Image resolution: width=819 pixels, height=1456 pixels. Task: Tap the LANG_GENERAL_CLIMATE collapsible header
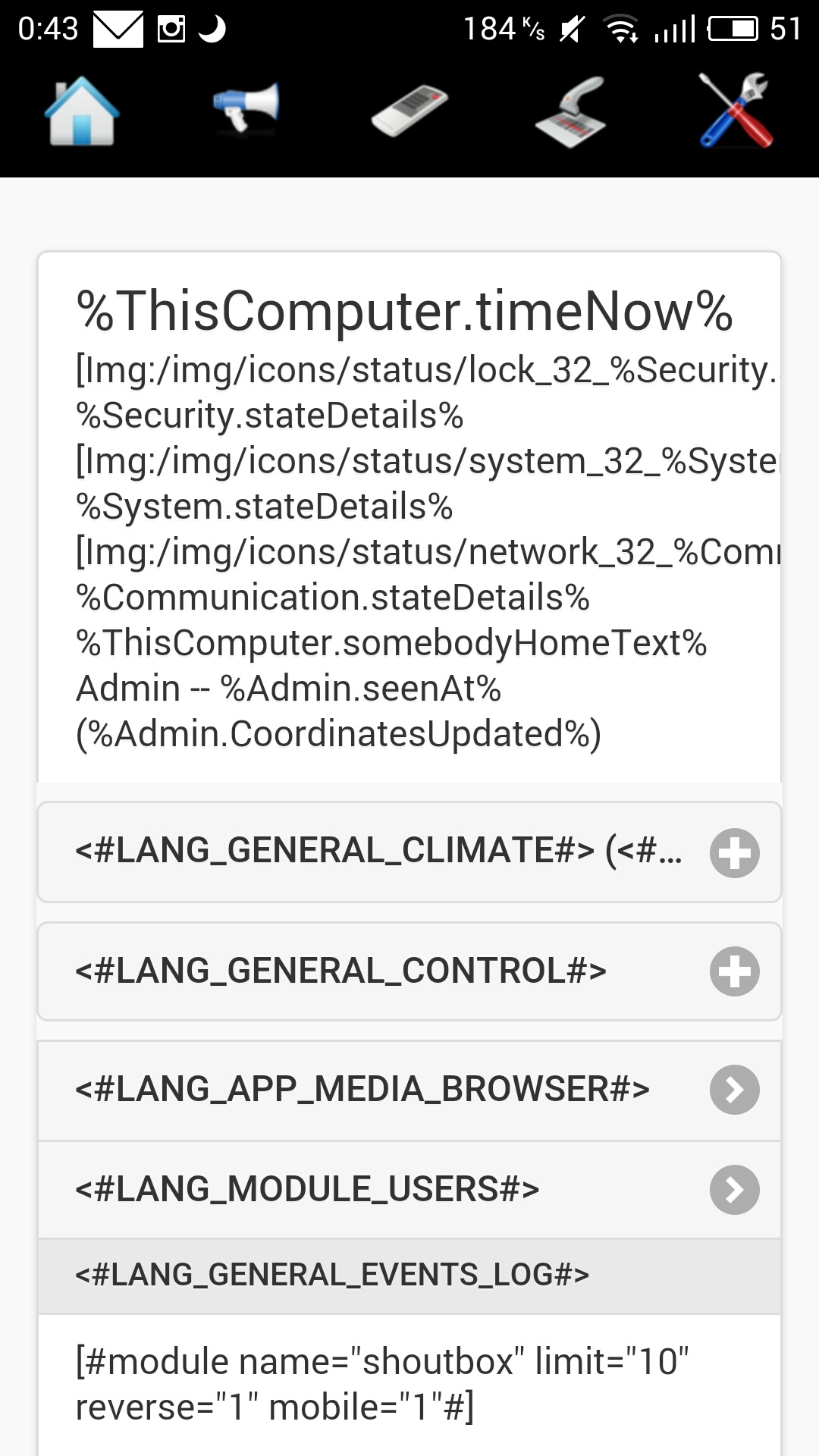coord(378,851)
